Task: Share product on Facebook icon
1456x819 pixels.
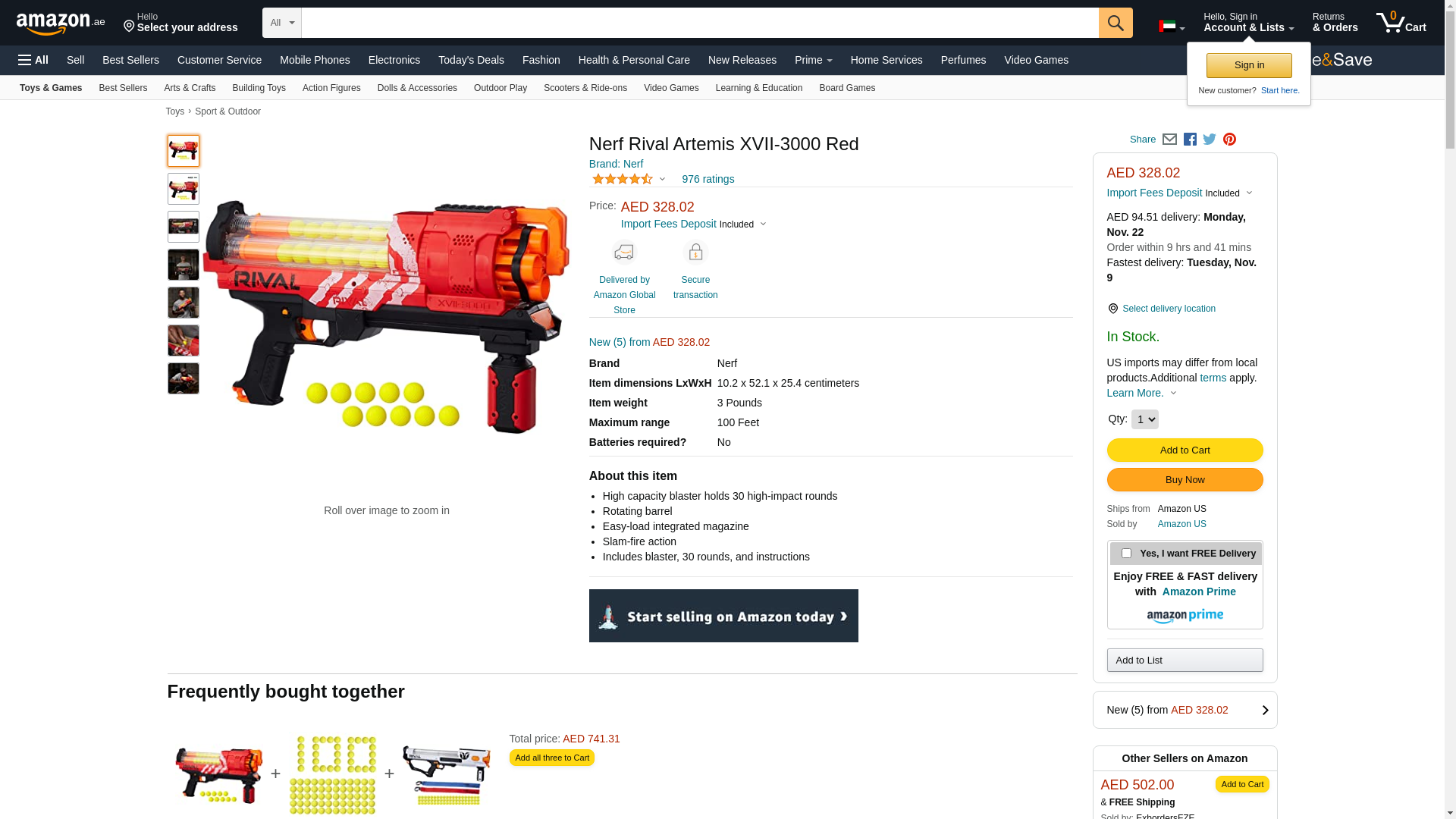Action: pos(1190,140)
